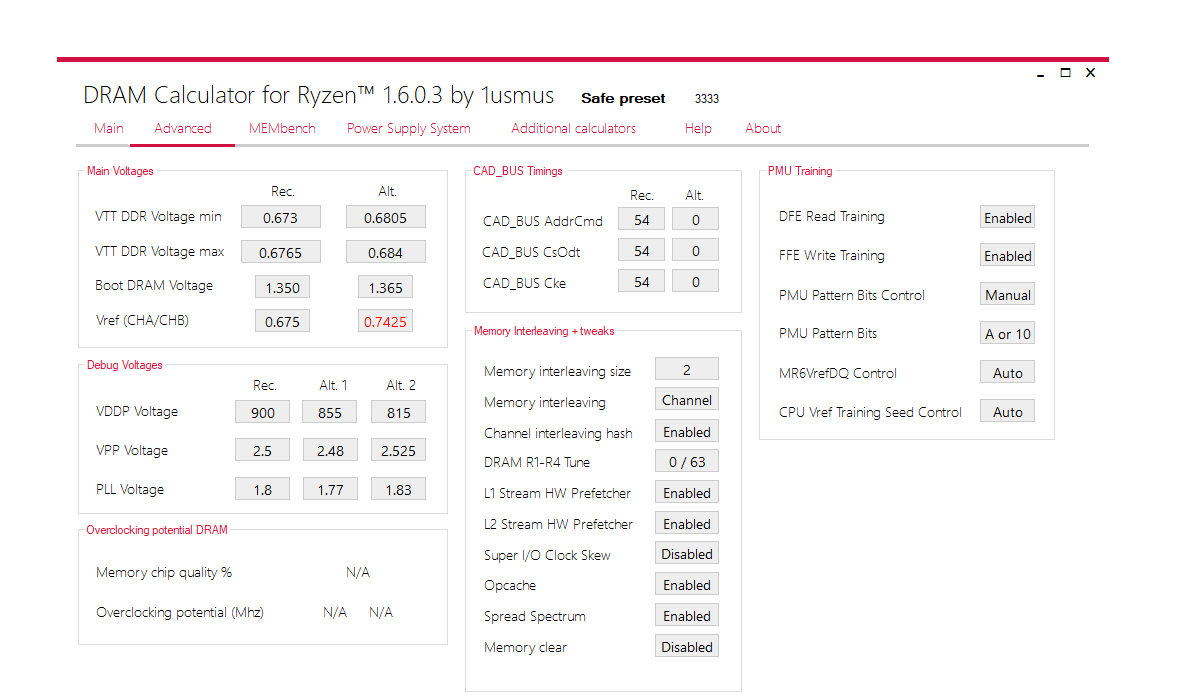Click MR6VrefDQ Control Auto value
This screenshot has height=696, width=1186.
(x=1007, y=372)
